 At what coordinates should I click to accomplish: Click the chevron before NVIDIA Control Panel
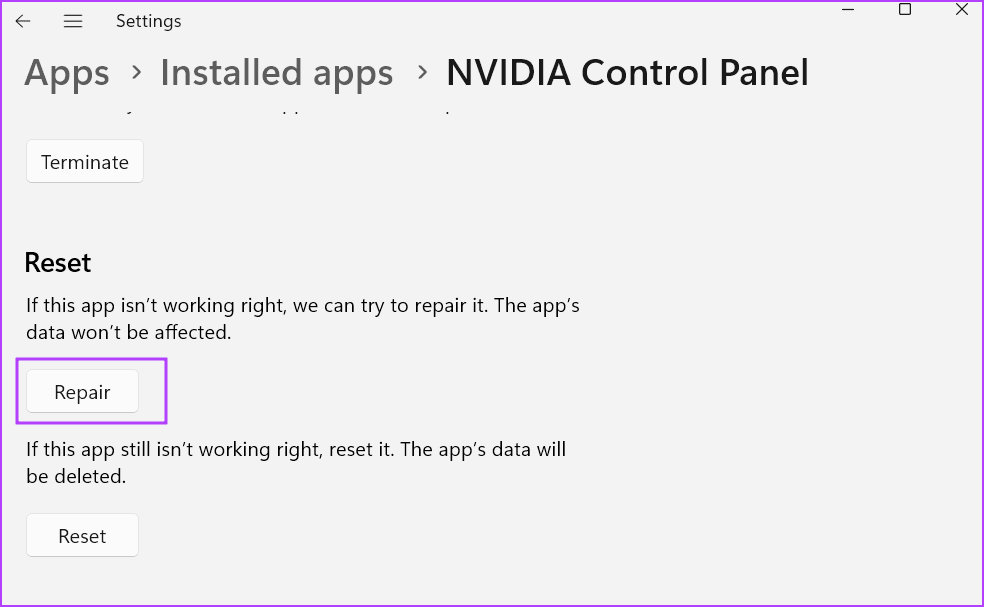click(x=423, y=73)
